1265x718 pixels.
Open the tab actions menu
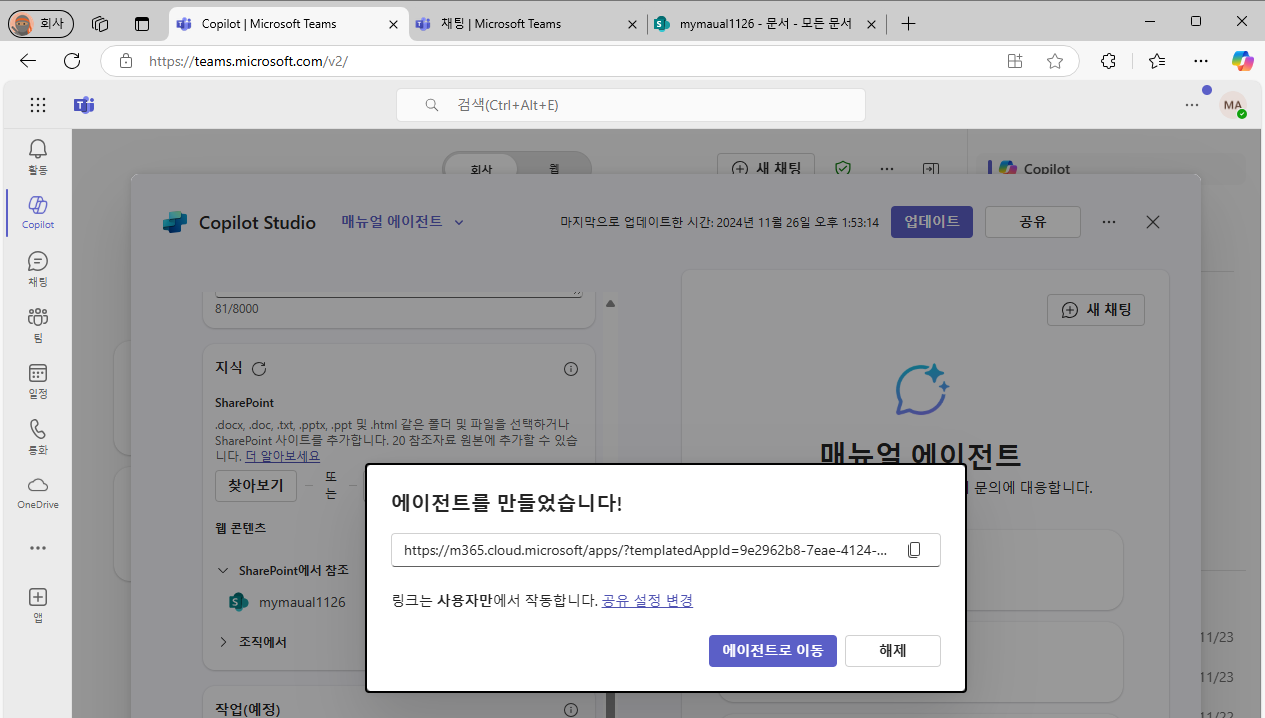(x=142, y=23)
